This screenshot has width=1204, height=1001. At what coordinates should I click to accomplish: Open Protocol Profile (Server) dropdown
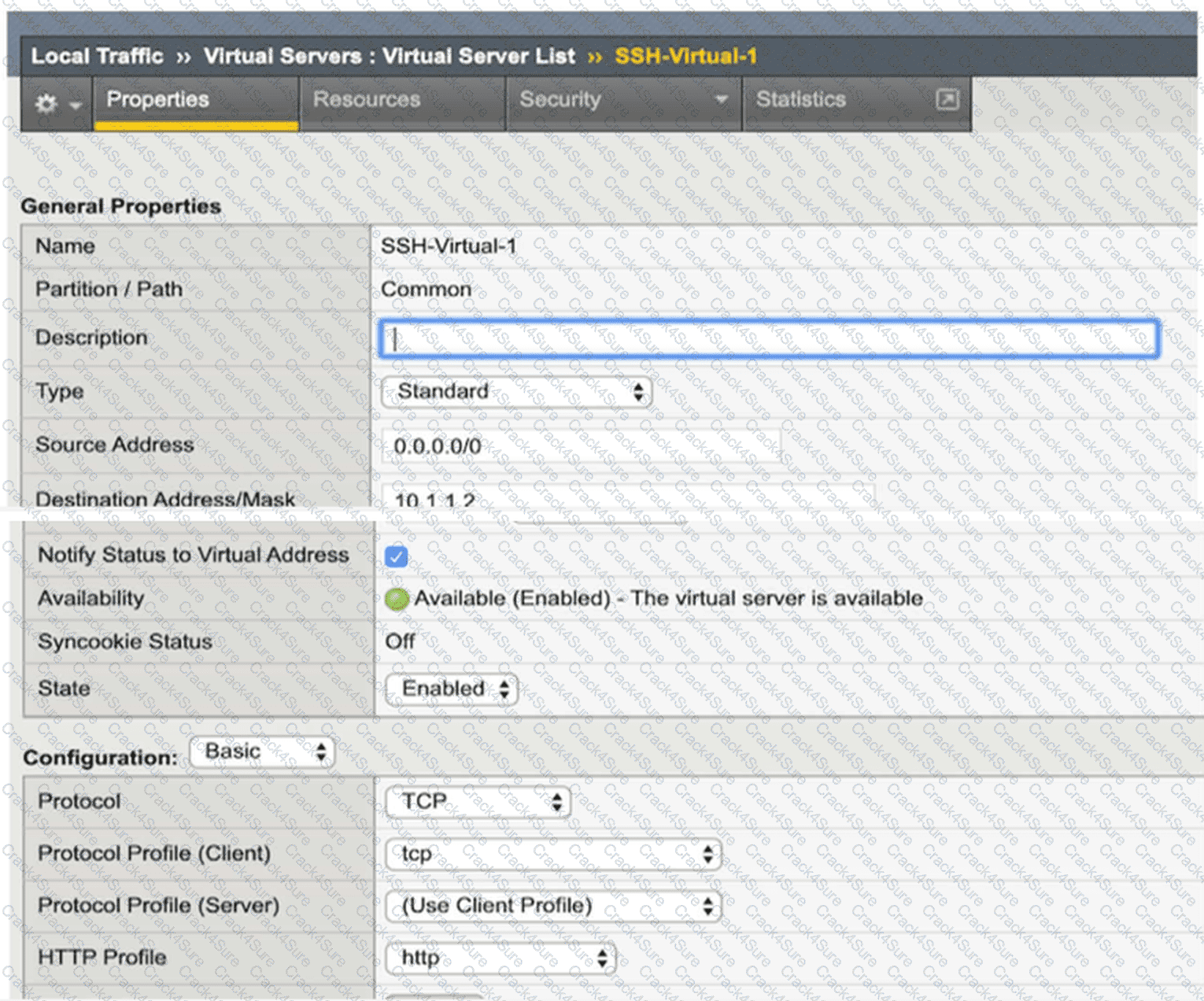[x=553, y=906]
